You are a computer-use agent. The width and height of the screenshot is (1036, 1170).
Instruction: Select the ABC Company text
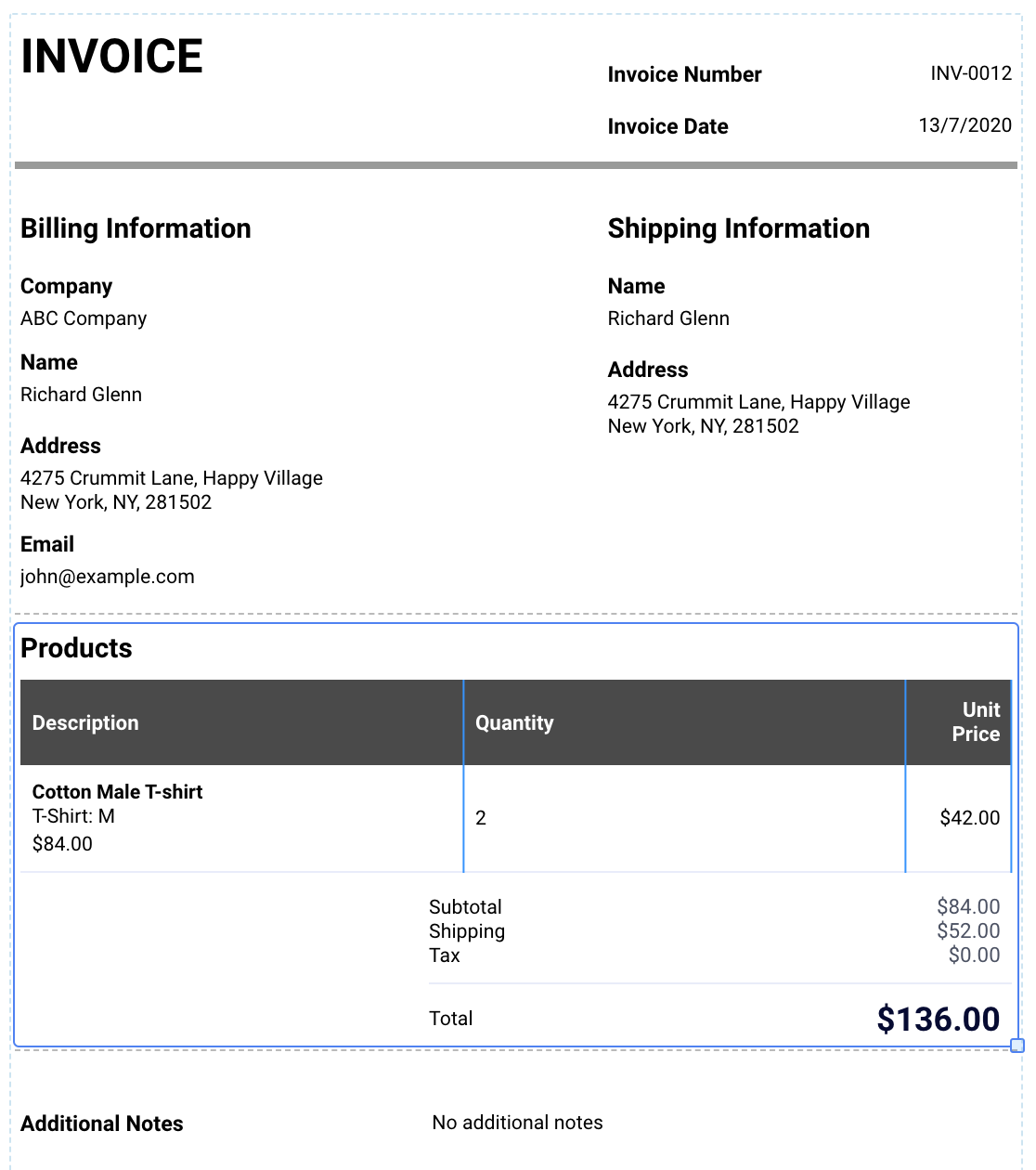[84, 318]
